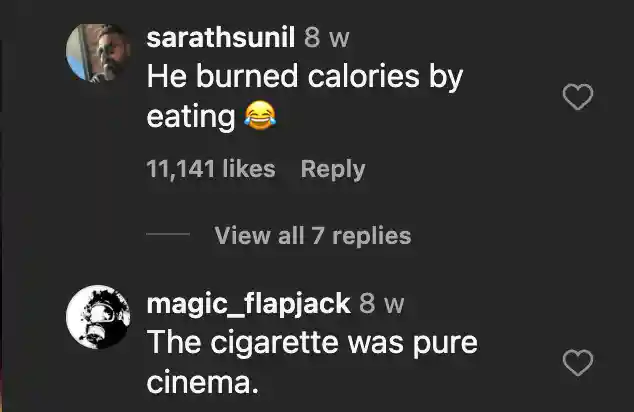The width and height of the screenshot is (634, 412).
Task: Click the 8 w timestamp beside magic_flapjack
Action: [381, 303]
